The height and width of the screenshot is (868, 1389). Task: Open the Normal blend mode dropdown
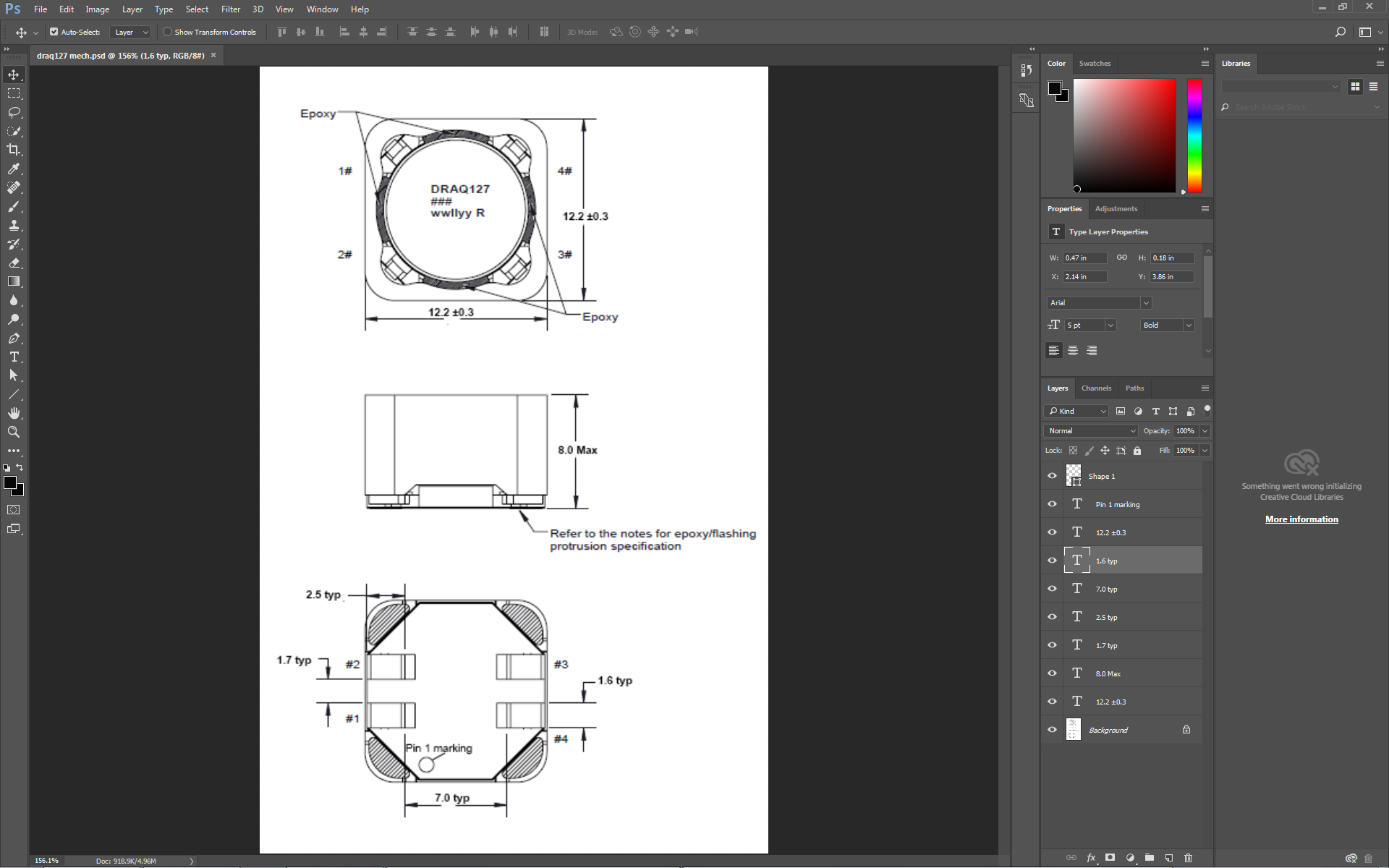click(x=1091, y=430)
